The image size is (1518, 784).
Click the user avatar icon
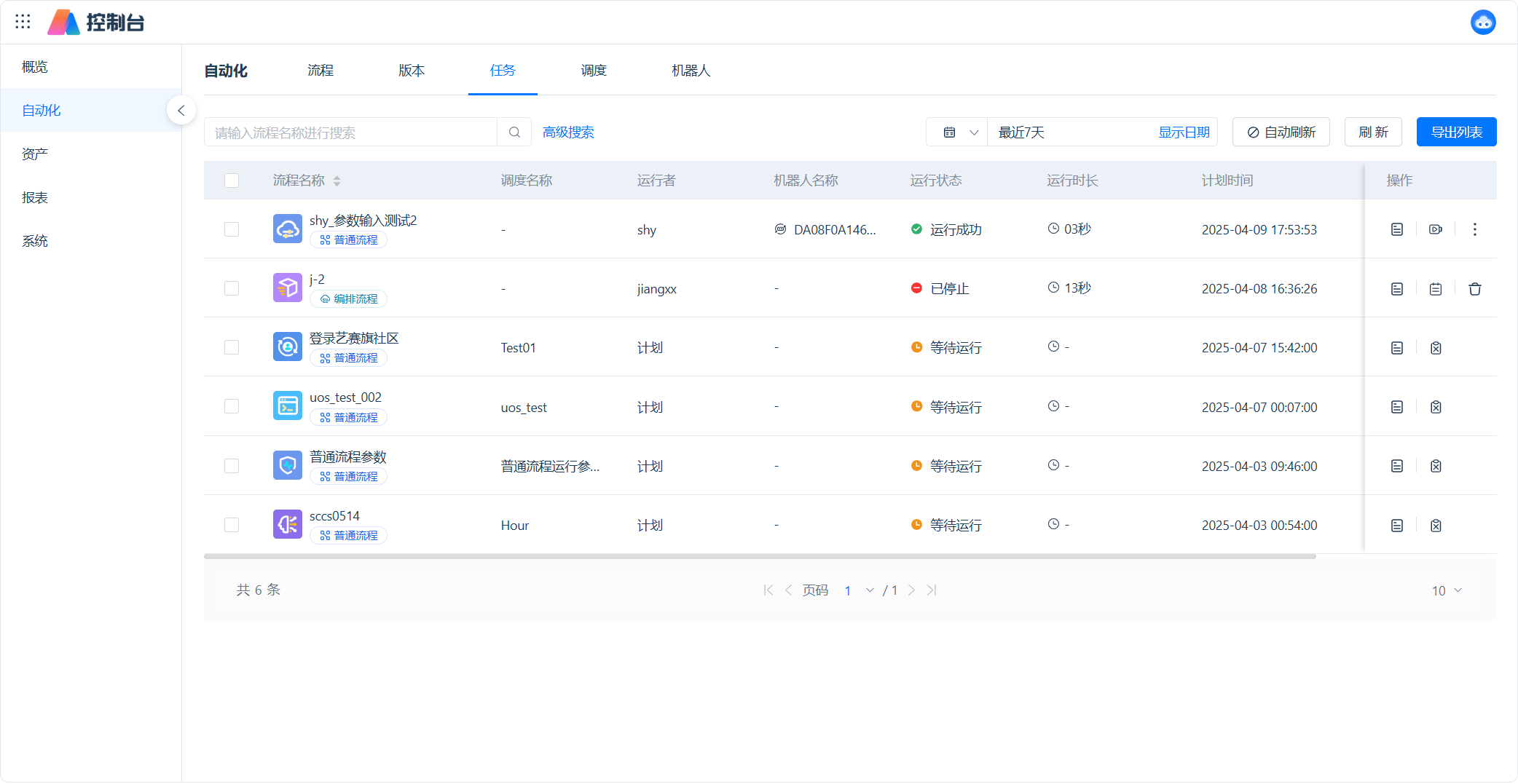pos(1482,23)
